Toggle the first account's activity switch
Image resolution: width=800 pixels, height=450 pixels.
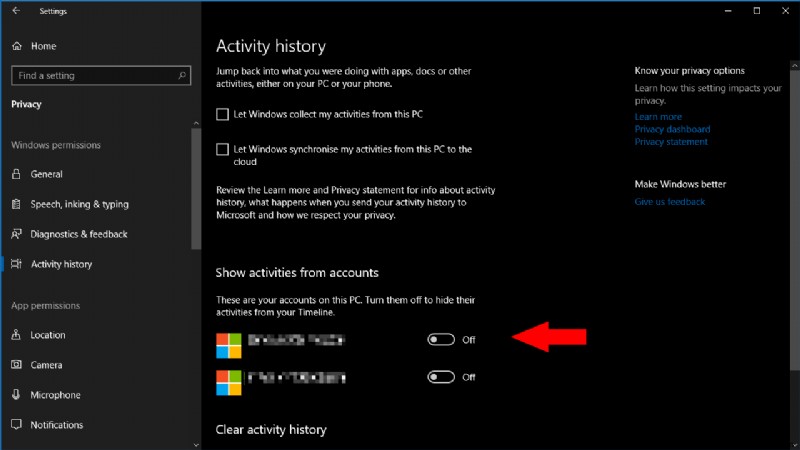pos(441,339)
